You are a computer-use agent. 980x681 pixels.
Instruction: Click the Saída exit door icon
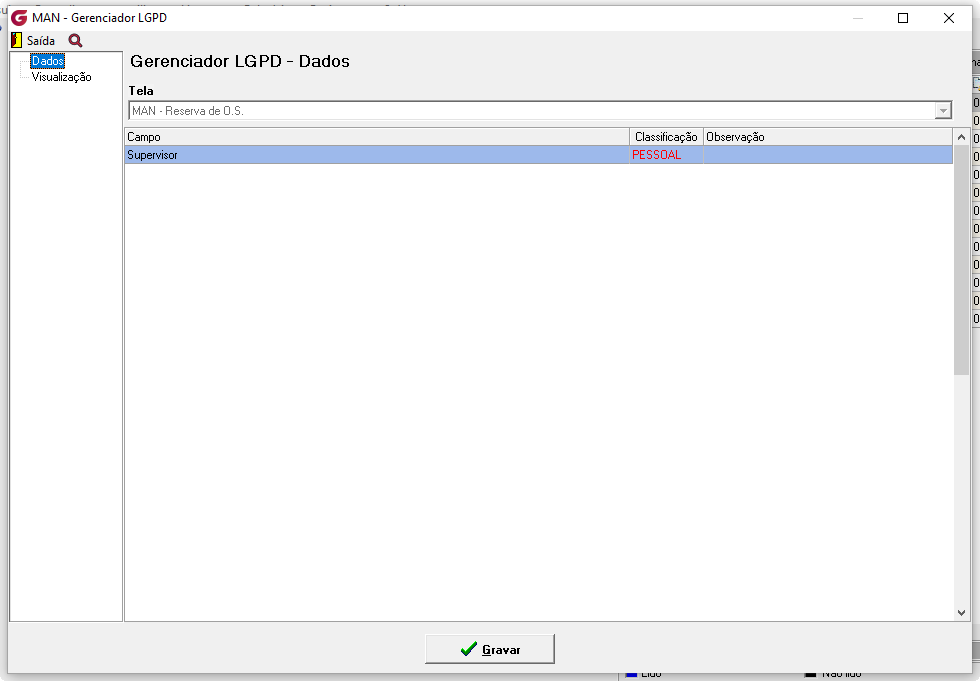(17, 41)
